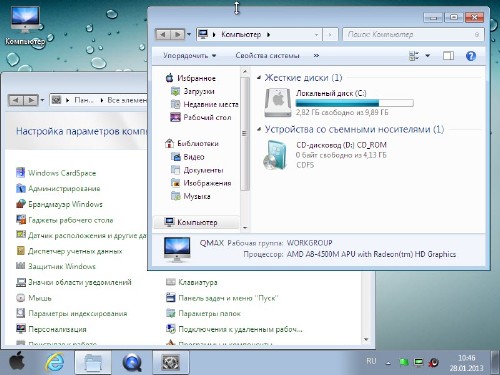
Task: Open the view options dropdown arrow
Action: click(427, 56)
